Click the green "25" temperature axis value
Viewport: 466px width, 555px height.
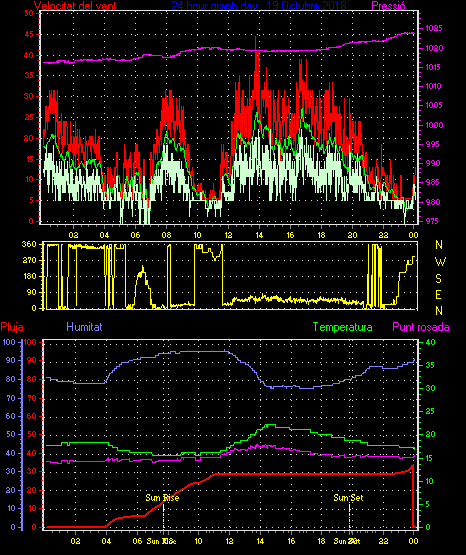430,411
